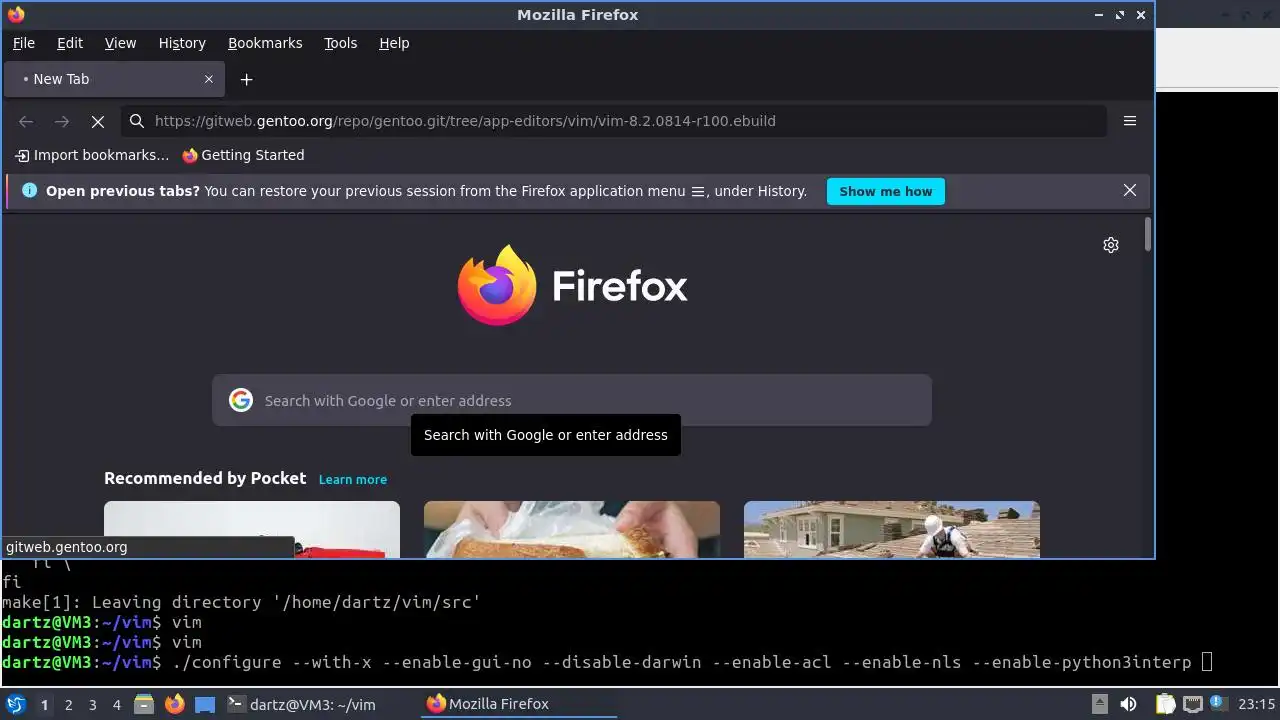Open Import bookmarks toolbar item

(x=92, y=155)
